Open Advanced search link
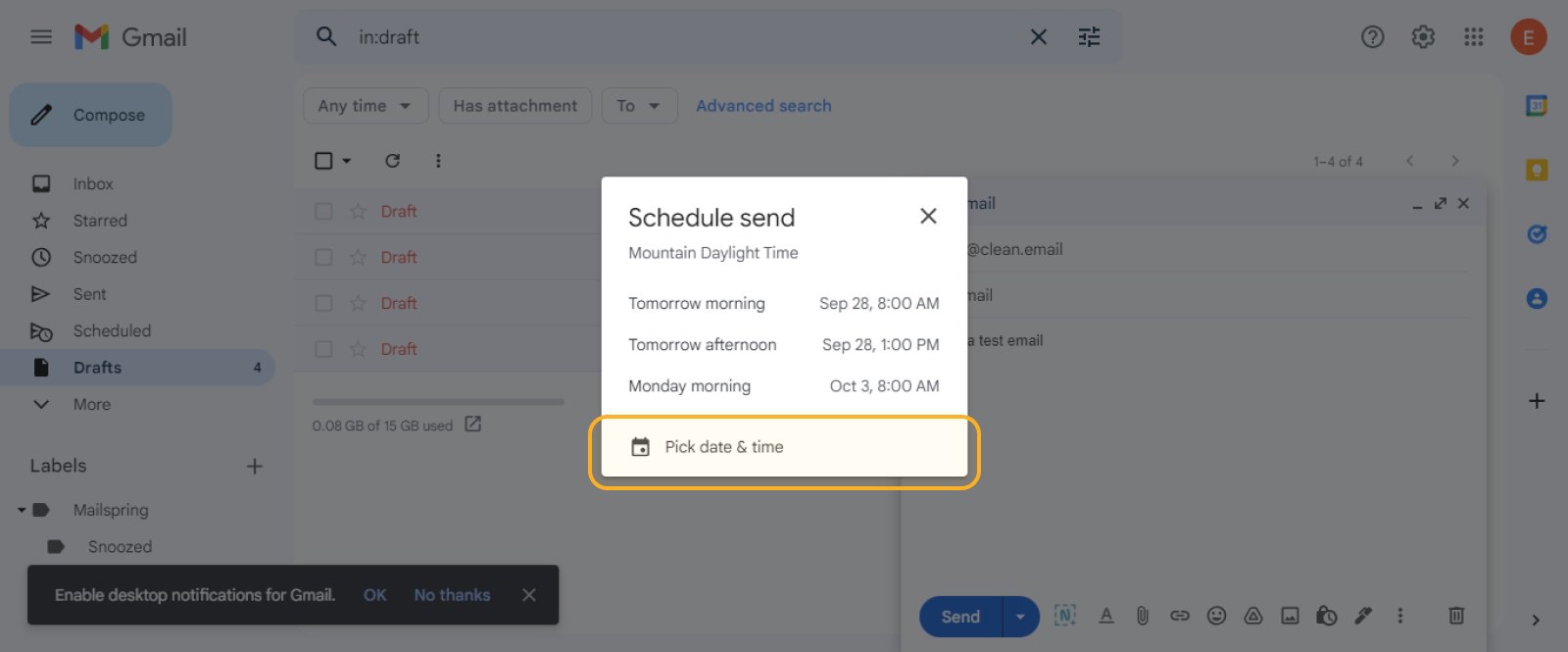 click(x=763, y=105)
